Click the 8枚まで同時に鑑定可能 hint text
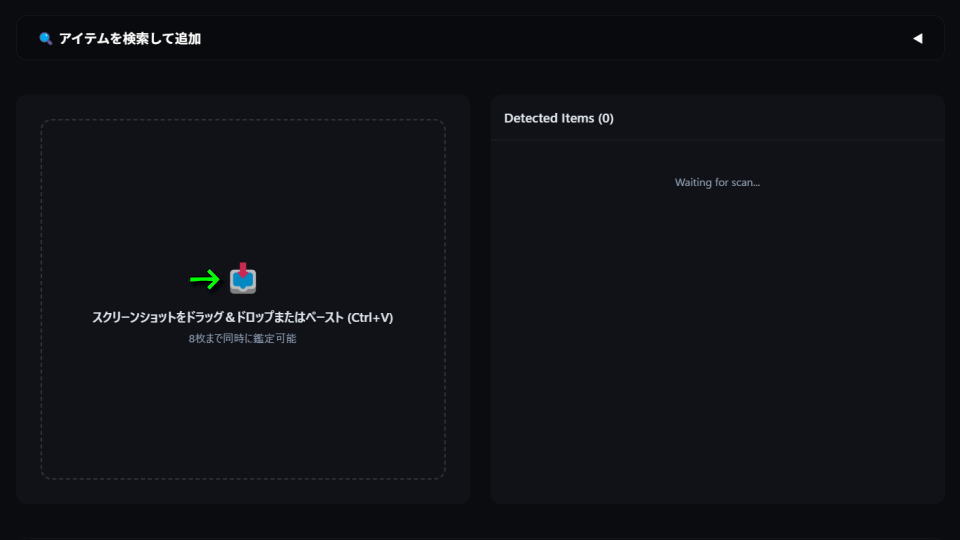Image resolution: width=960 pixels, height=540 pixels. point(242,339)
